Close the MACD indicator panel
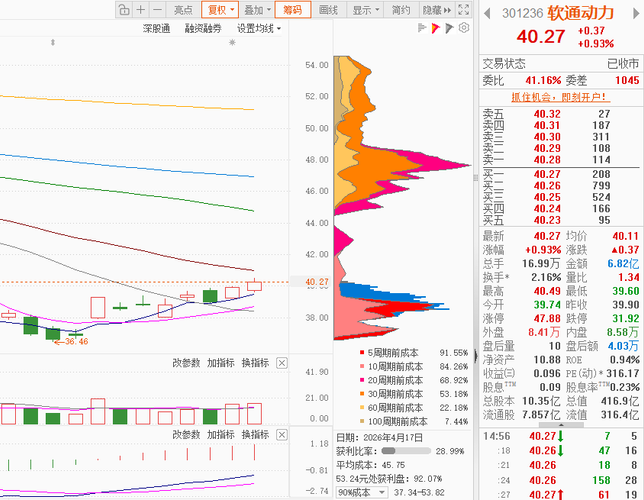Viewport: 644px width, 500px height. pyautogui.click(x=282, y=435)
